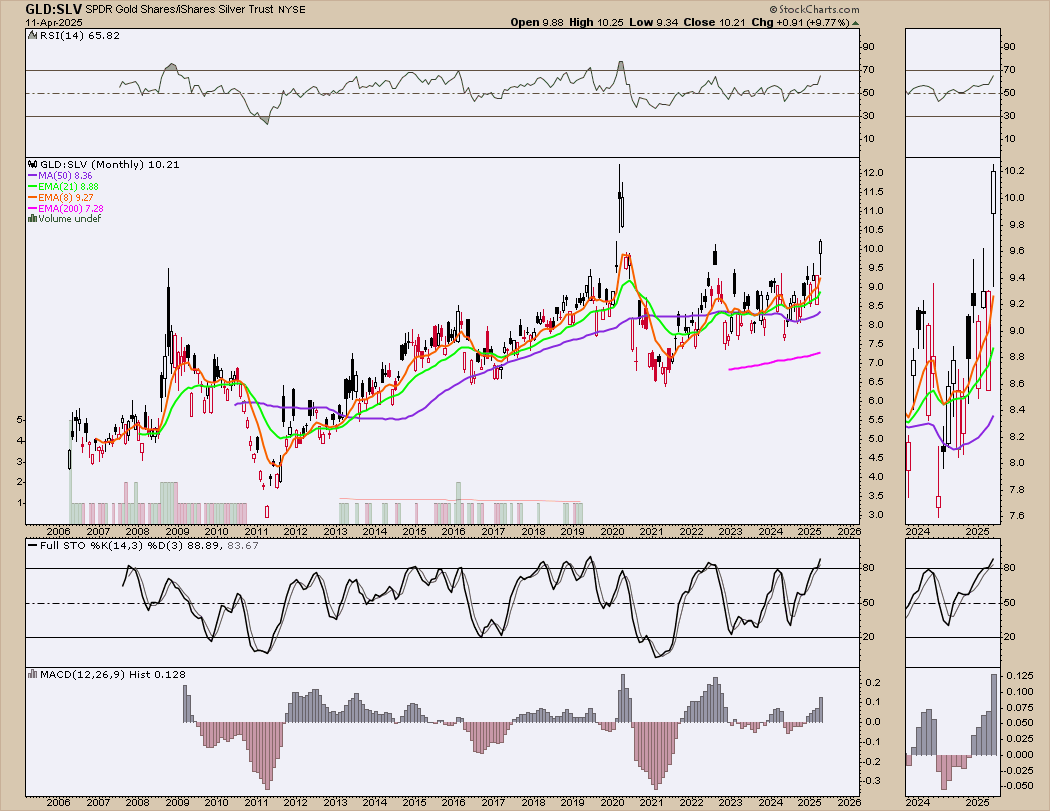Click the bar icon beside Volume undef
Screen dimensions: 1050x811
tap(32, 218)
